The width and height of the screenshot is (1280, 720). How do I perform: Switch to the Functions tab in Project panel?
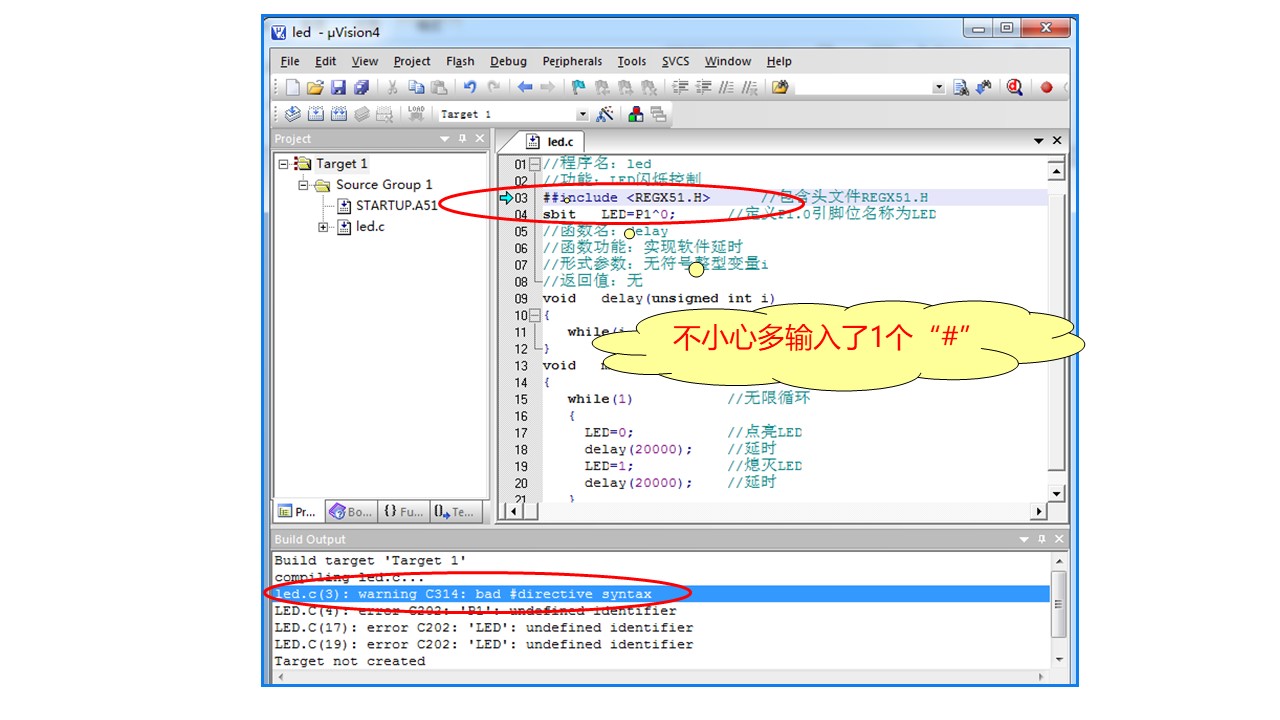tap(404, 512)
